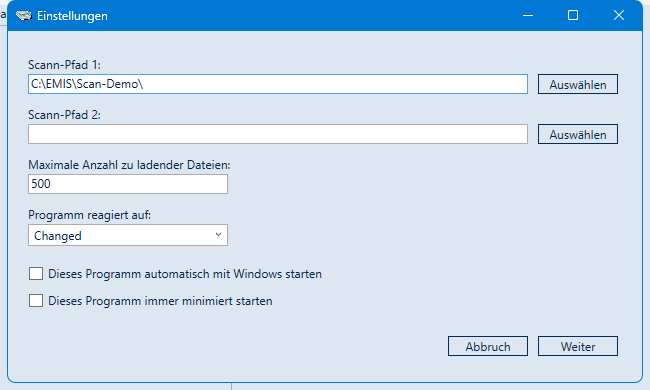Click the 'Scann-Pfad 1:' label
Screen dimensions: 650x390
click(64, 65)
